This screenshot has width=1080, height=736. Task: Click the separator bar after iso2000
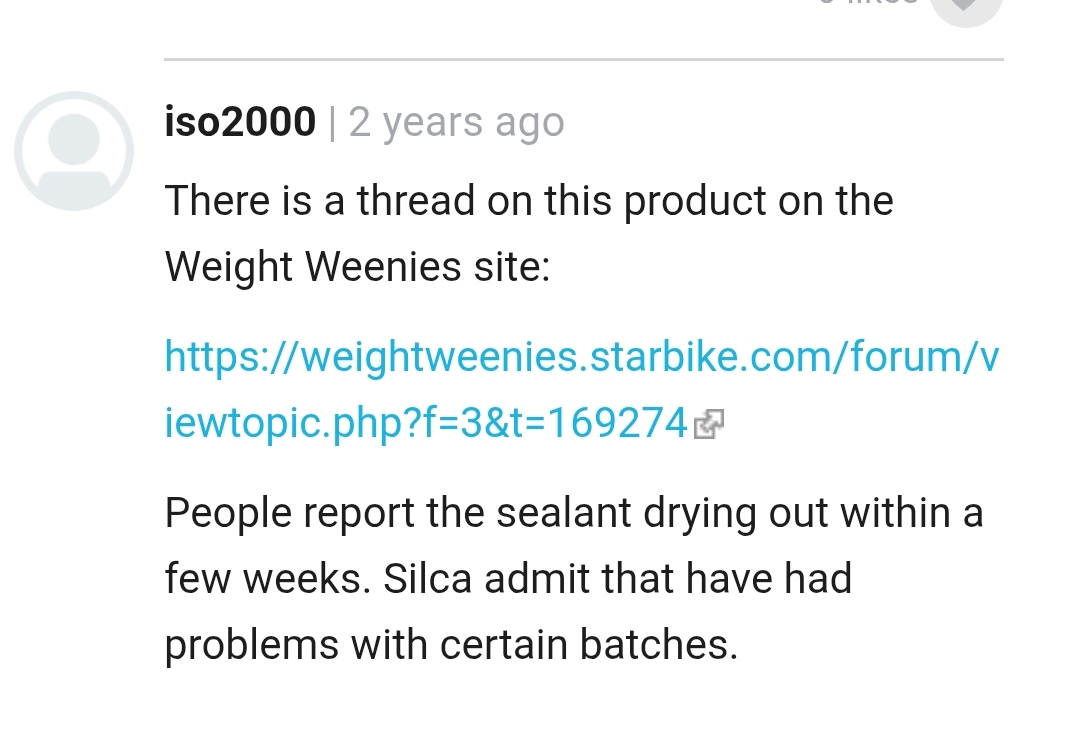(332, 123)
